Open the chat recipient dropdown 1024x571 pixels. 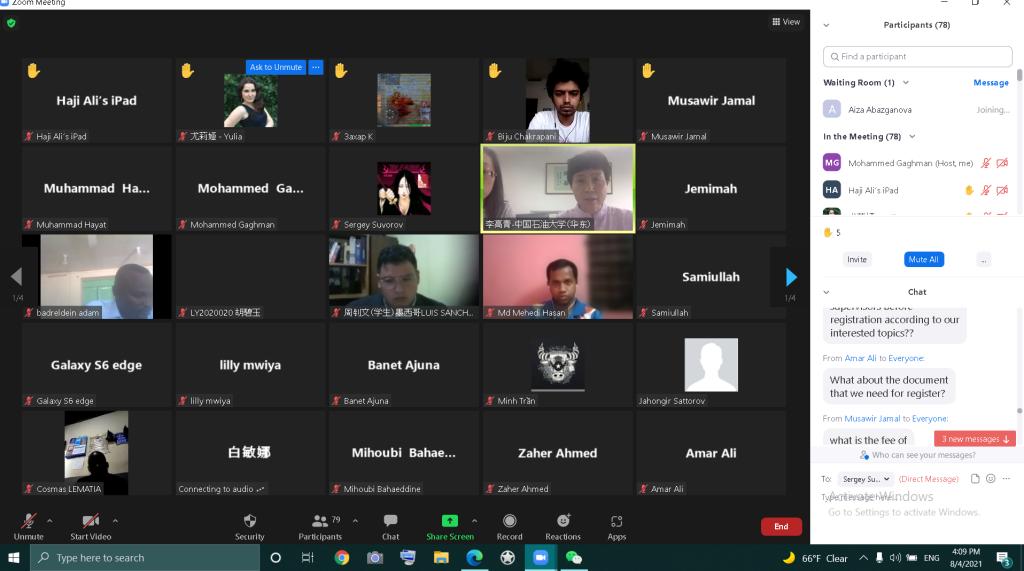[865, 479]
